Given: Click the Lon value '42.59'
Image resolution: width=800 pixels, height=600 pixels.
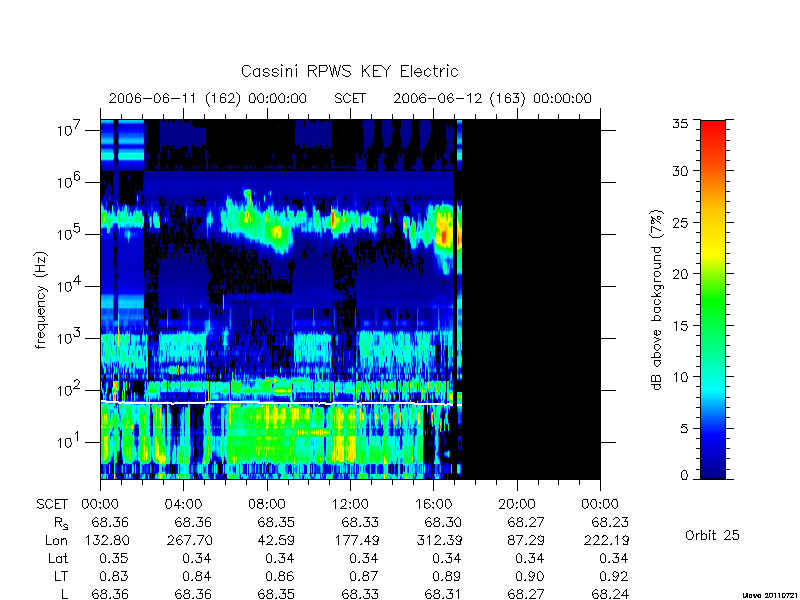Looking at the screenshot, I should point(276,540).
